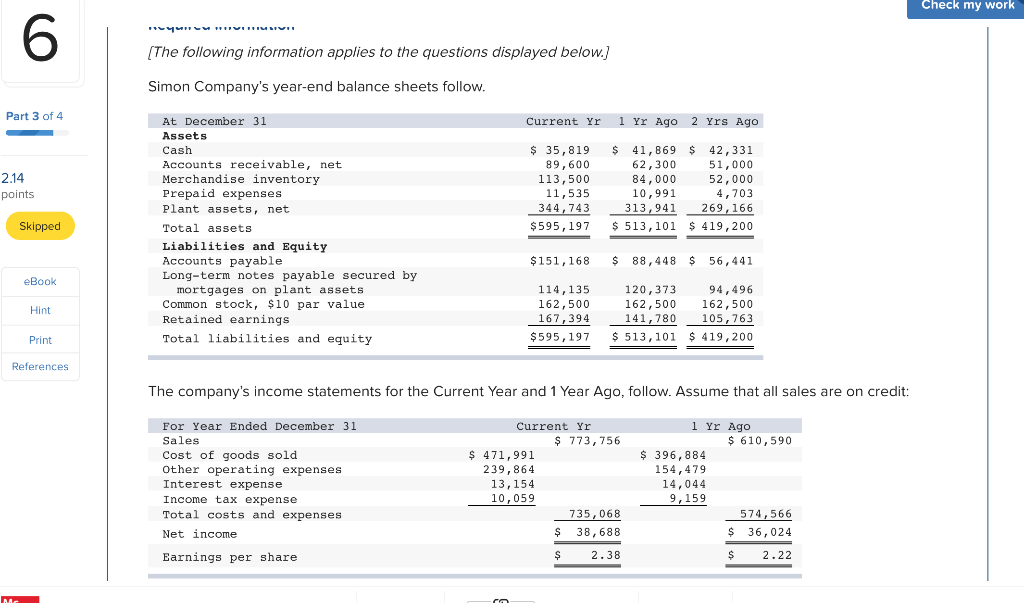
Task: Reveal the Hint for this question
Action: 39,310
